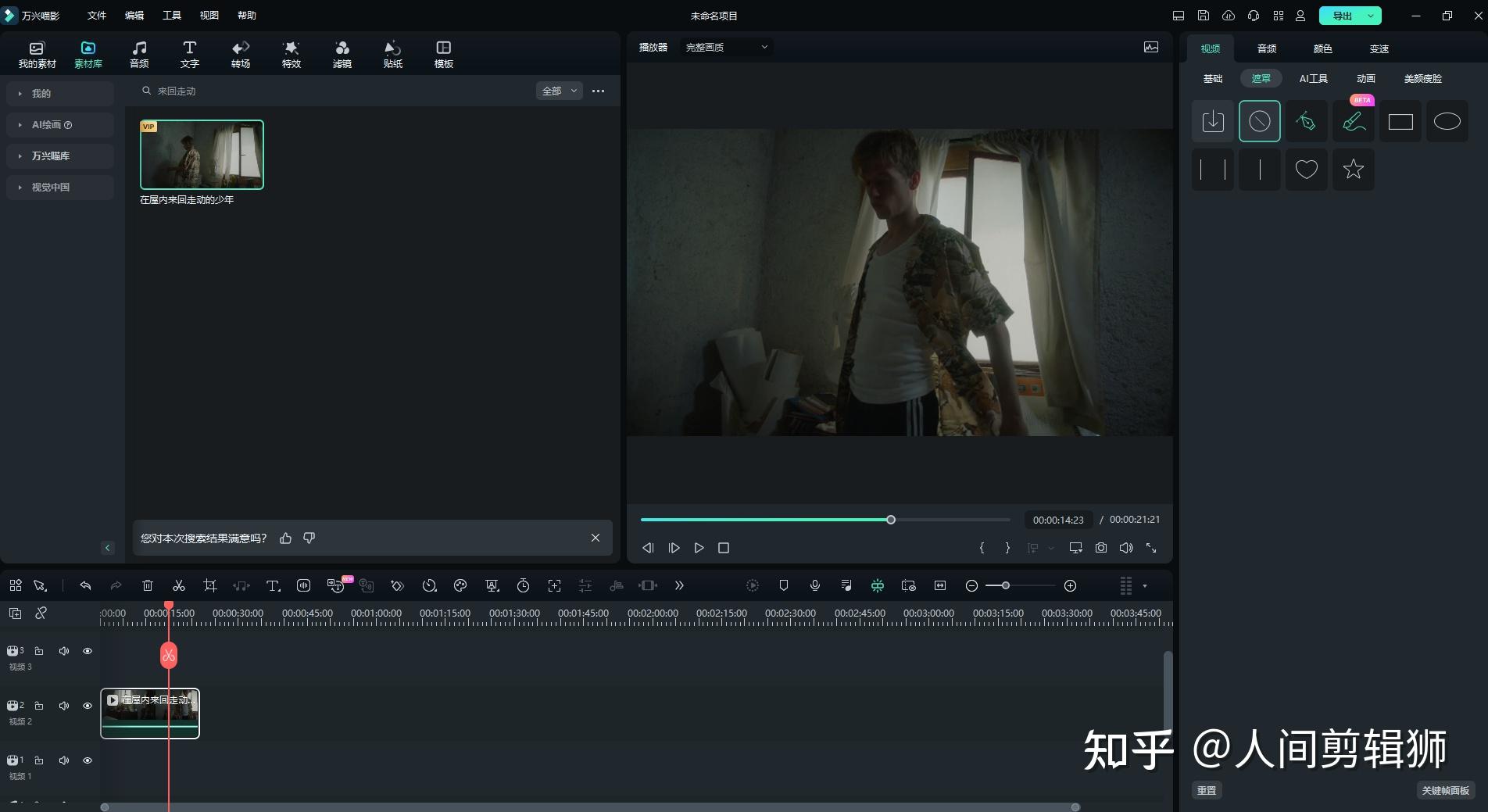Open the 滤镜 filters panel

pos(342,55)
